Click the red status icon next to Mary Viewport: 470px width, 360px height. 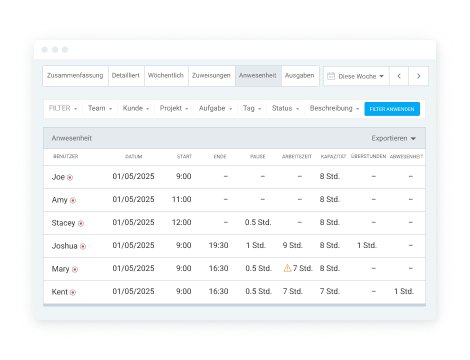pyautogui.click(x=75, y=270)
